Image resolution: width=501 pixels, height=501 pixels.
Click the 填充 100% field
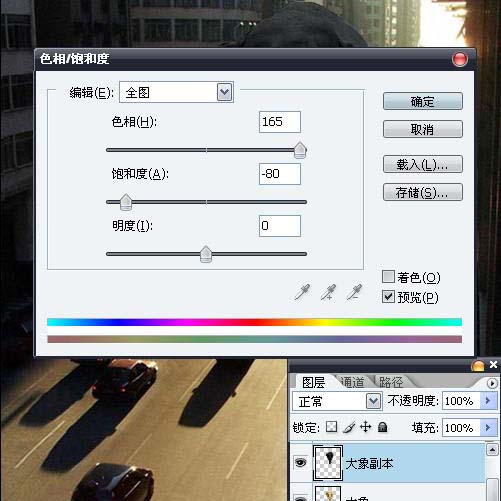462,428
